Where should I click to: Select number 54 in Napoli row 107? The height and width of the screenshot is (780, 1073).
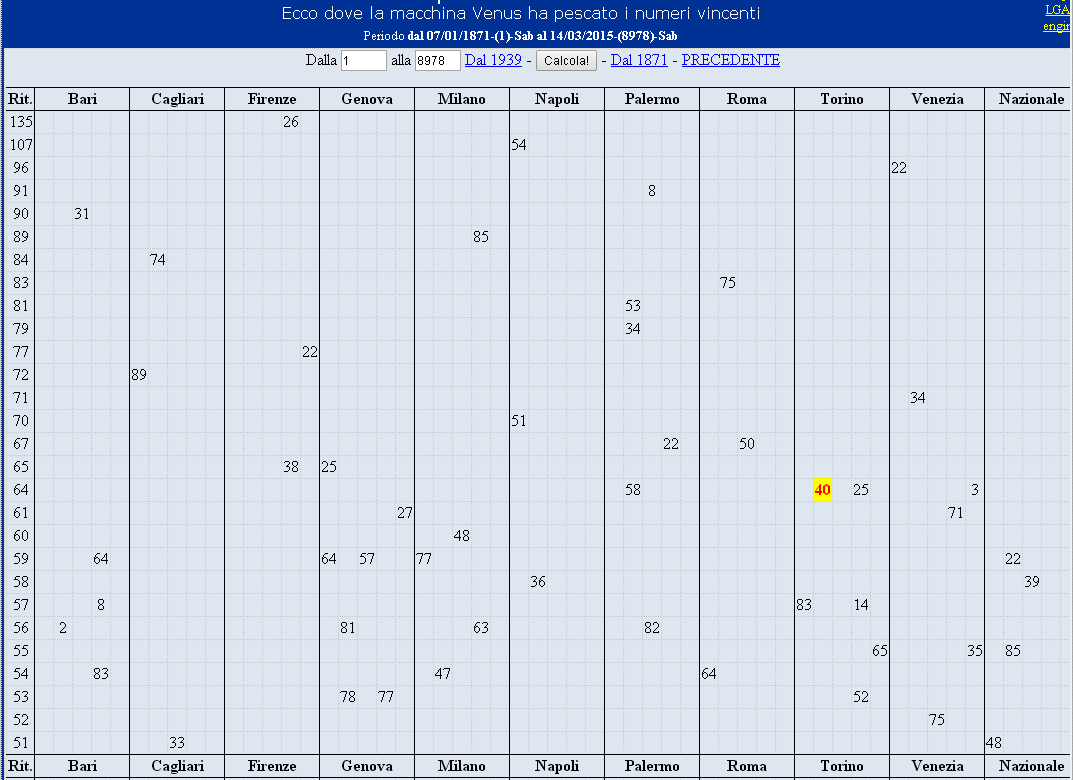point(519,145)
